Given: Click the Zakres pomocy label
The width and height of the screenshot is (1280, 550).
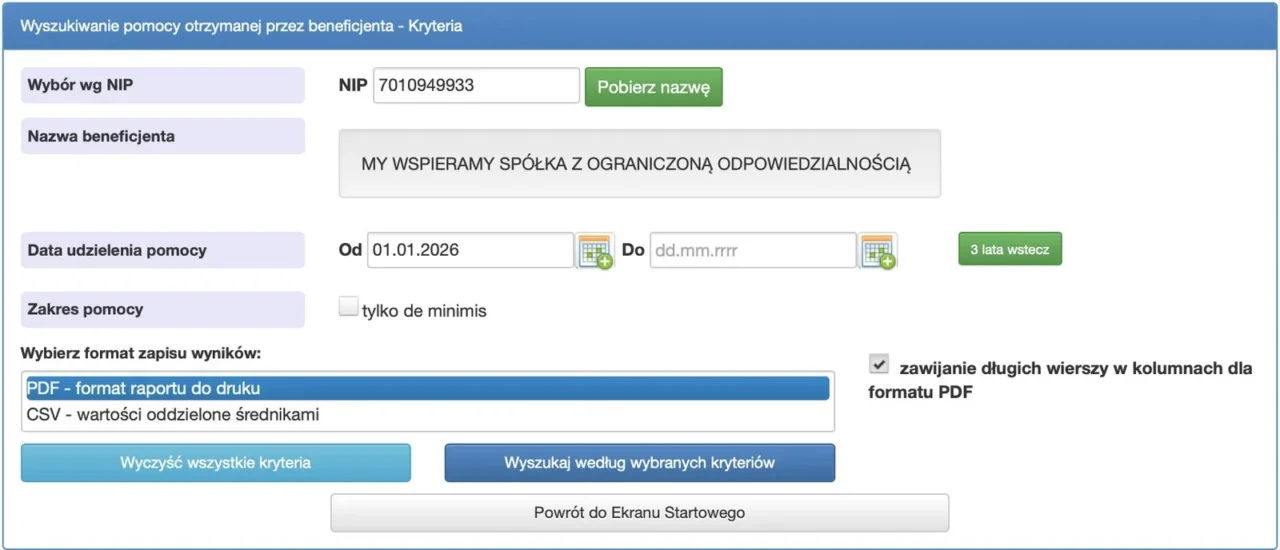Looking at the screenshot, I should coord(163,309).
